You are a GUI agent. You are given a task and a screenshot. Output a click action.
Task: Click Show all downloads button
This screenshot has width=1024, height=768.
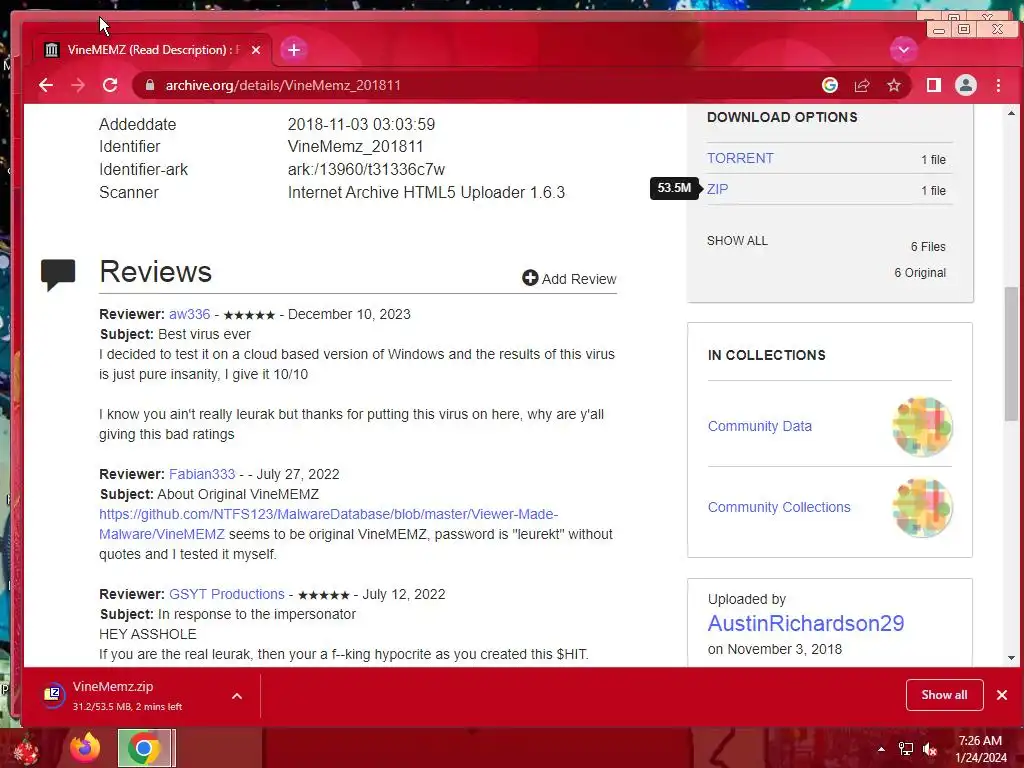(944, 695)
